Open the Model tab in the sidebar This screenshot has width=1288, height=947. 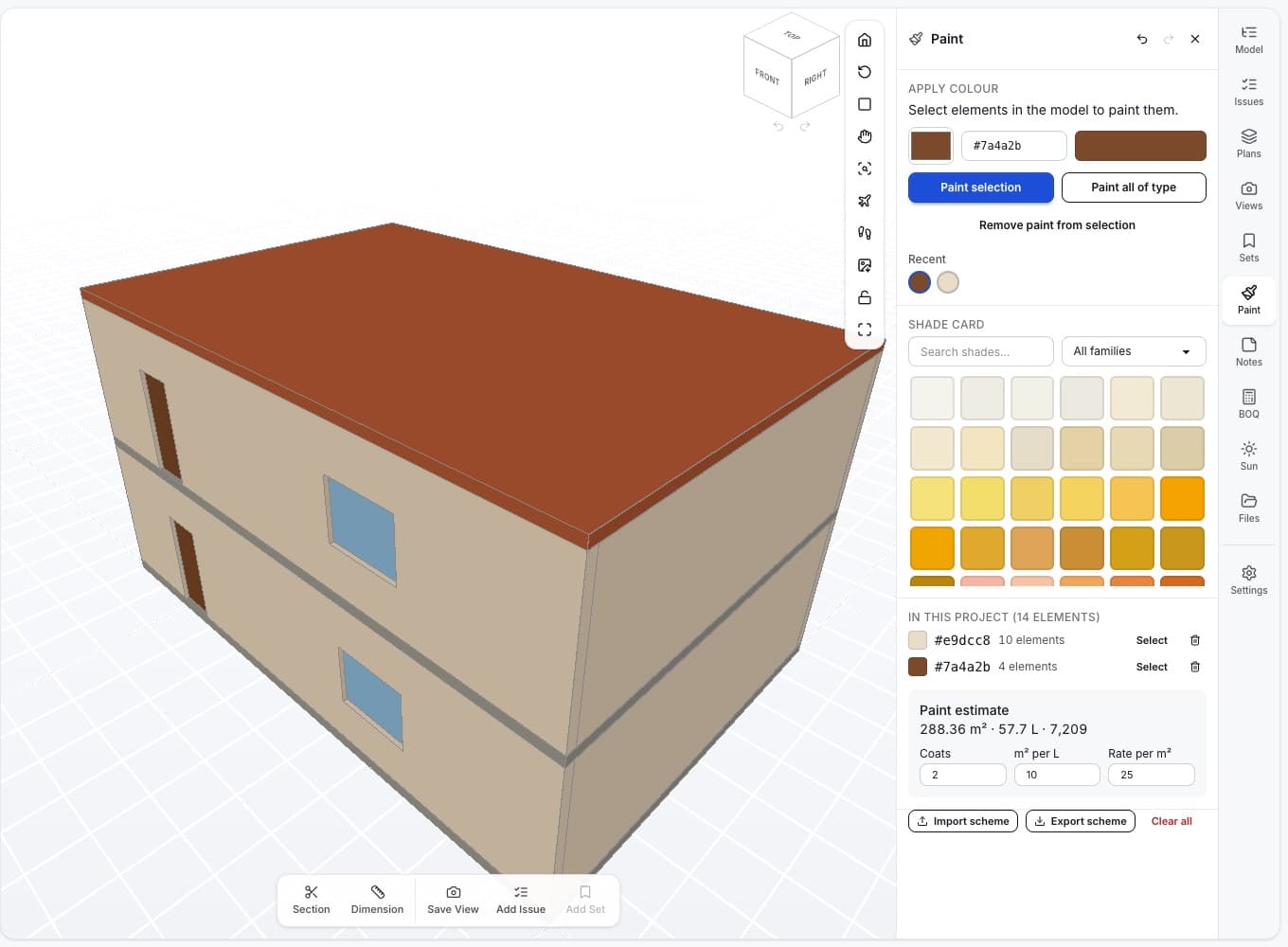click(1248, 40)
